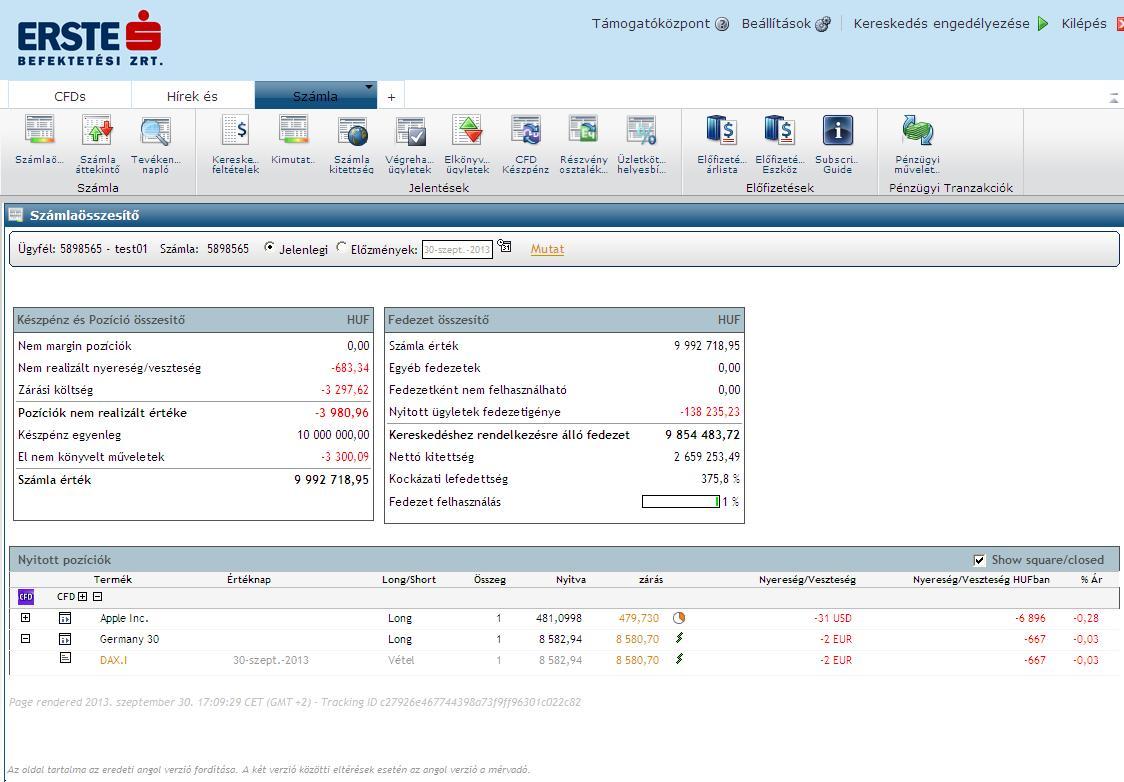Open the Apple Inc. position details icon
The height and width of the screenshot is (782, 1124).
click(65, 618)
